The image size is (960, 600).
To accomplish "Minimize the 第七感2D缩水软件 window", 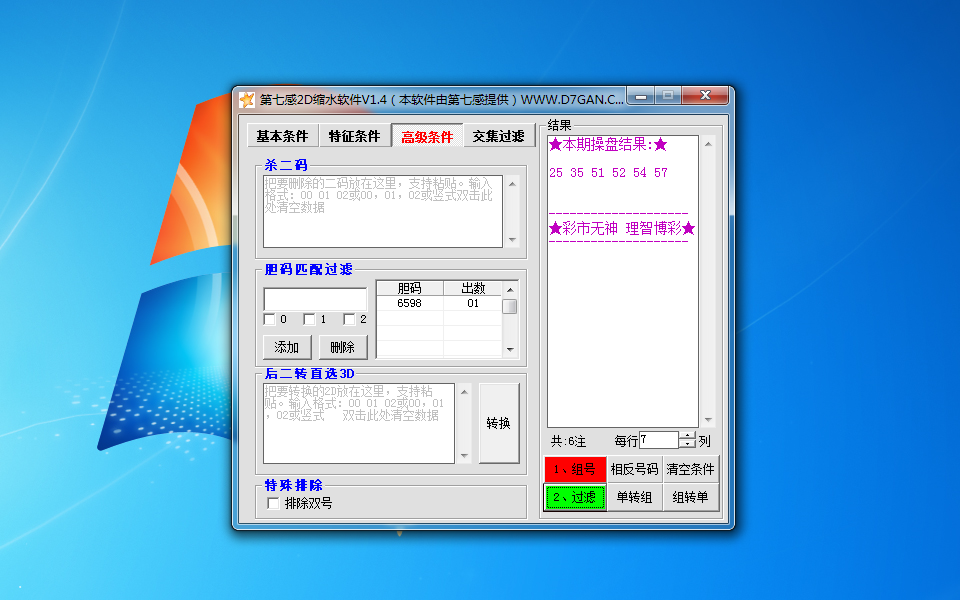I will 641,96.
